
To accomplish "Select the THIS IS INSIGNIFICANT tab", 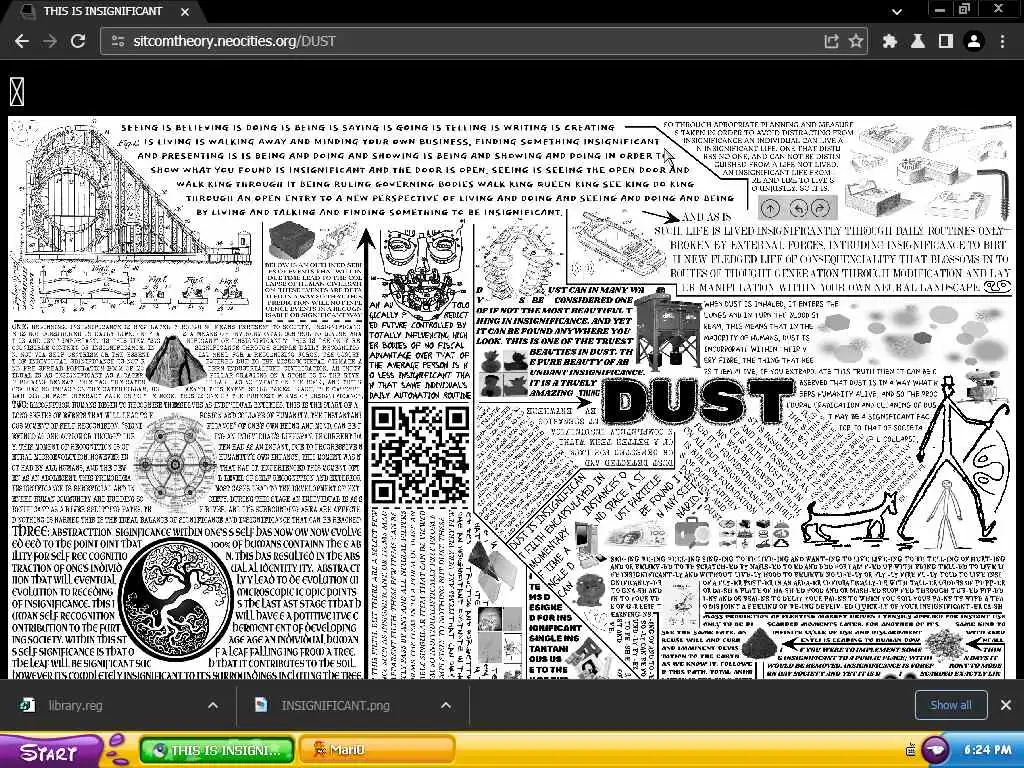I will pos(101,12).
